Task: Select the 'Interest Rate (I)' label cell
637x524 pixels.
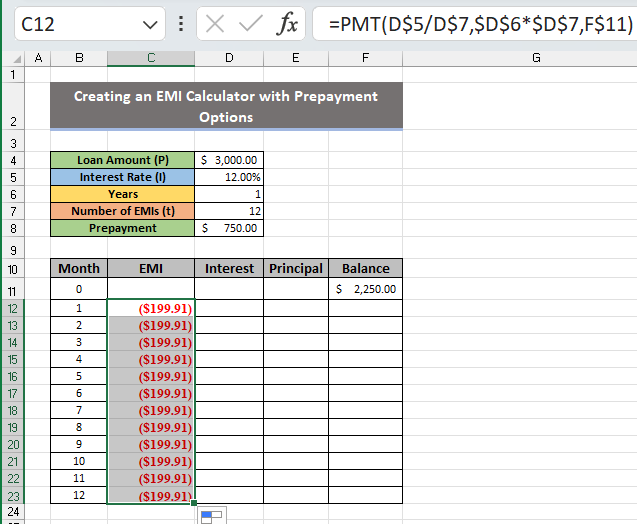Action: pyautogui.click(x=123, y=177)
